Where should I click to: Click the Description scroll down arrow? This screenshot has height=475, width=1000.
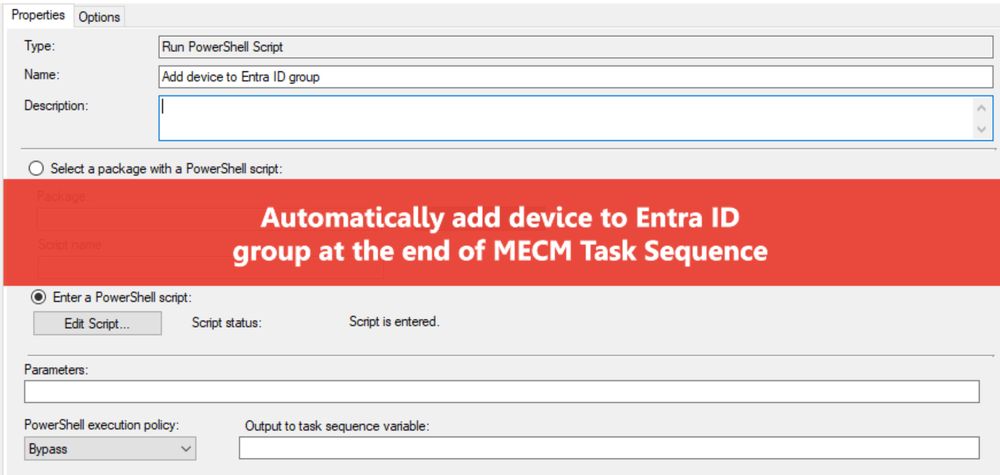pos(982,129)
